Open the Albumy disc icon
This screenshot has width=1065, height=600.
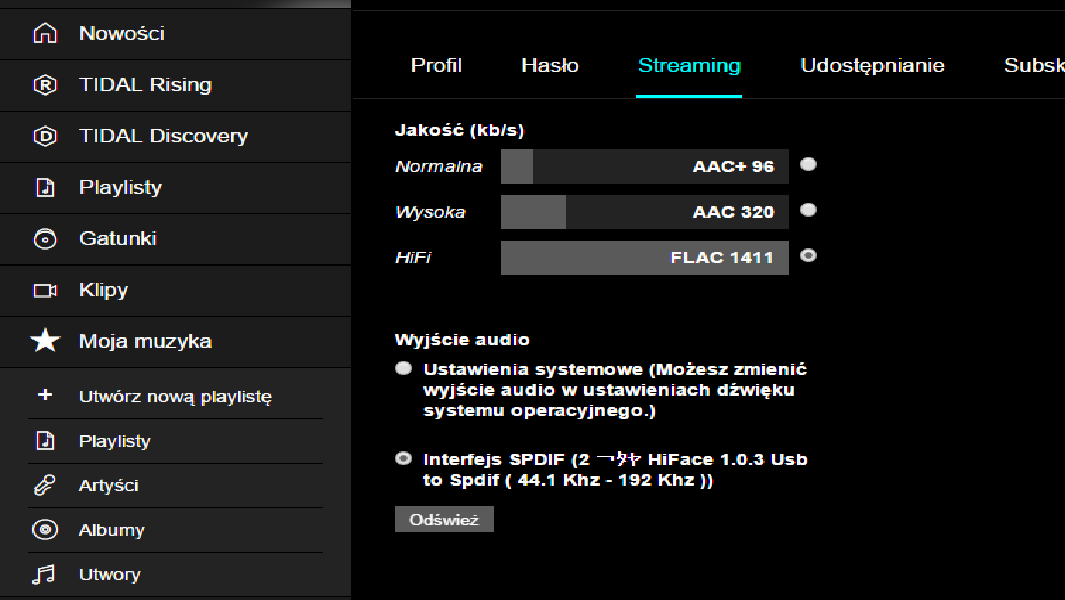(45, 529)
